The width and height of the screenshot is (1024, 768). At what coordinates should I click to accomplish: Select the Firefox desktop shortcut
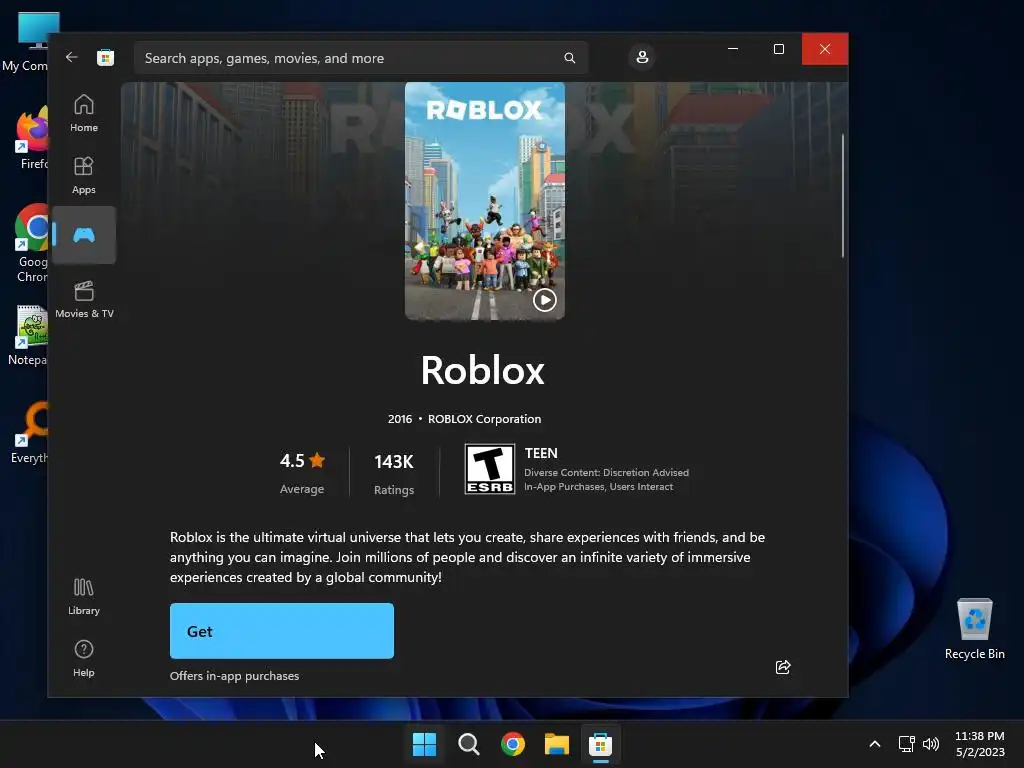coord(32,138)
